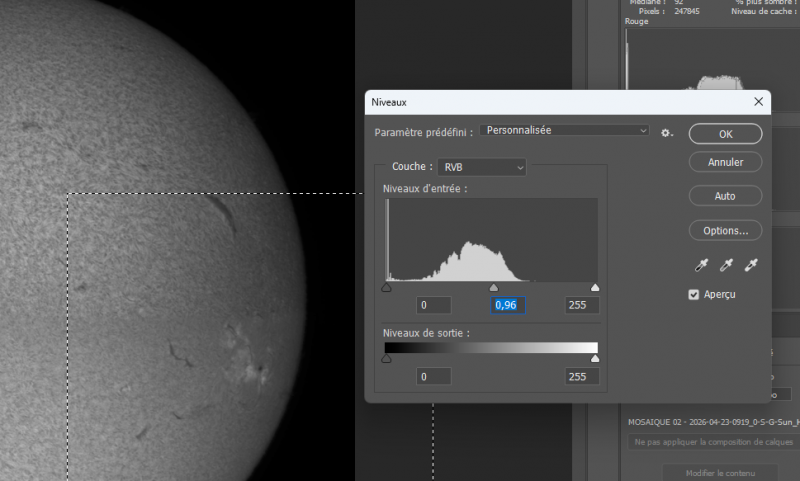Click the Pixels value 247845
Viewport: 800px width, 481px height.
click(687, 11)
